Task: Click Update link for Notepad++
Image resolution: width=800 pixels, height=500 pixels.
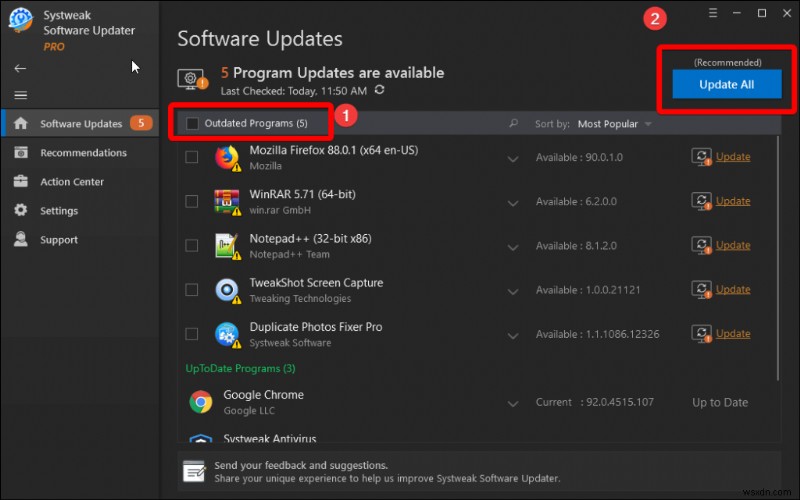Action: point(733,245)
